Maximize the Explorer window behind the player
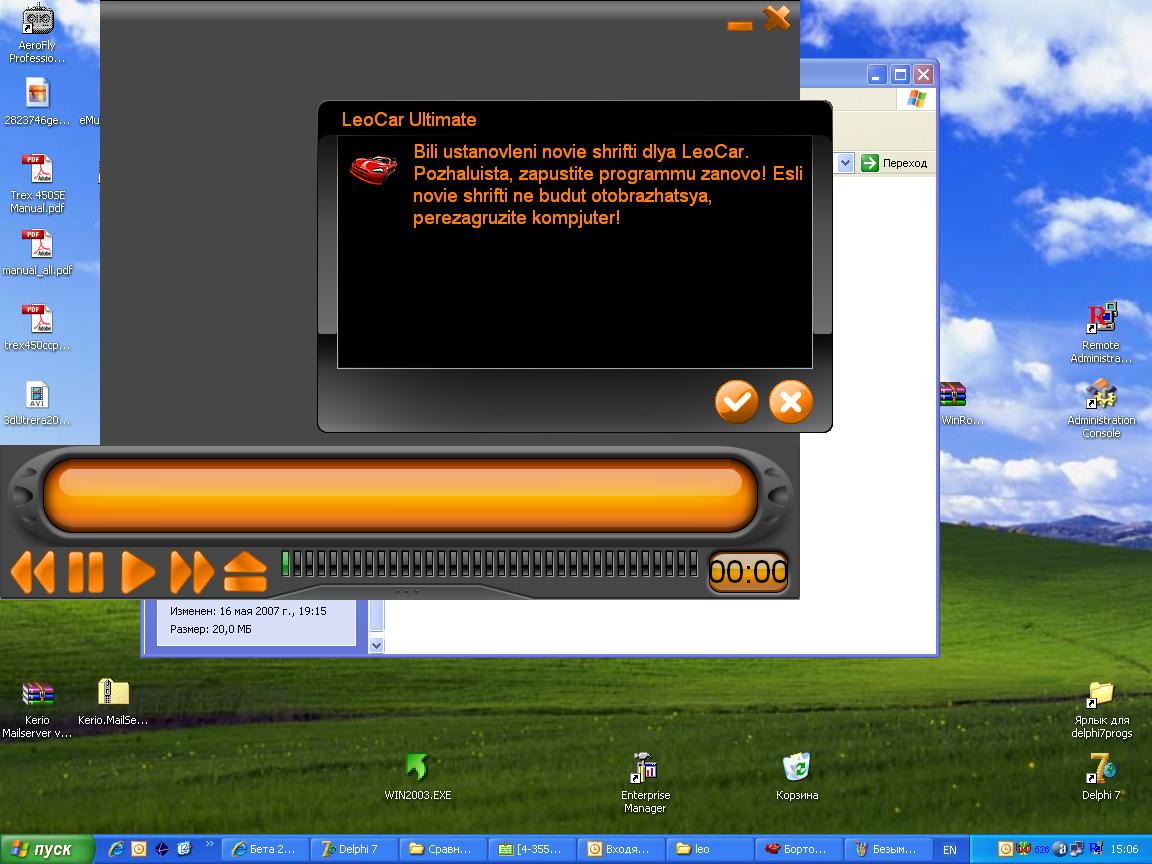 coord(900,74)
